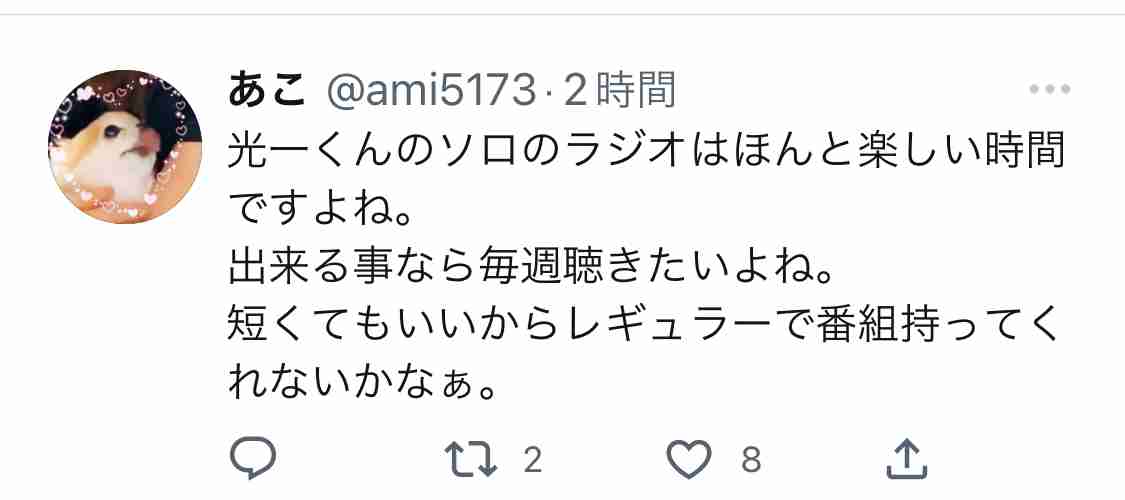1125x500 pixels.
Task: Open profile via display name あこ
Action: pos(268,92)
